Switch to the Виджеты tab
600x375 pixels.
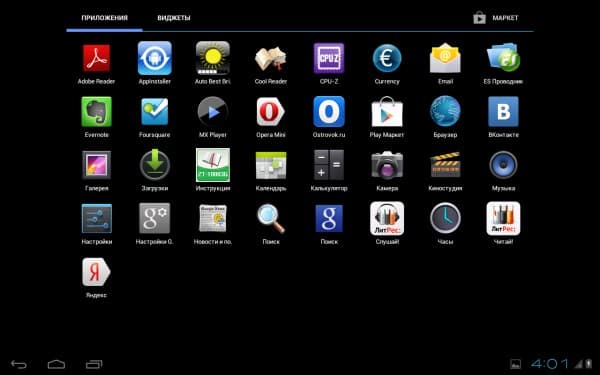pyautogui.click(x=174, y=18)
